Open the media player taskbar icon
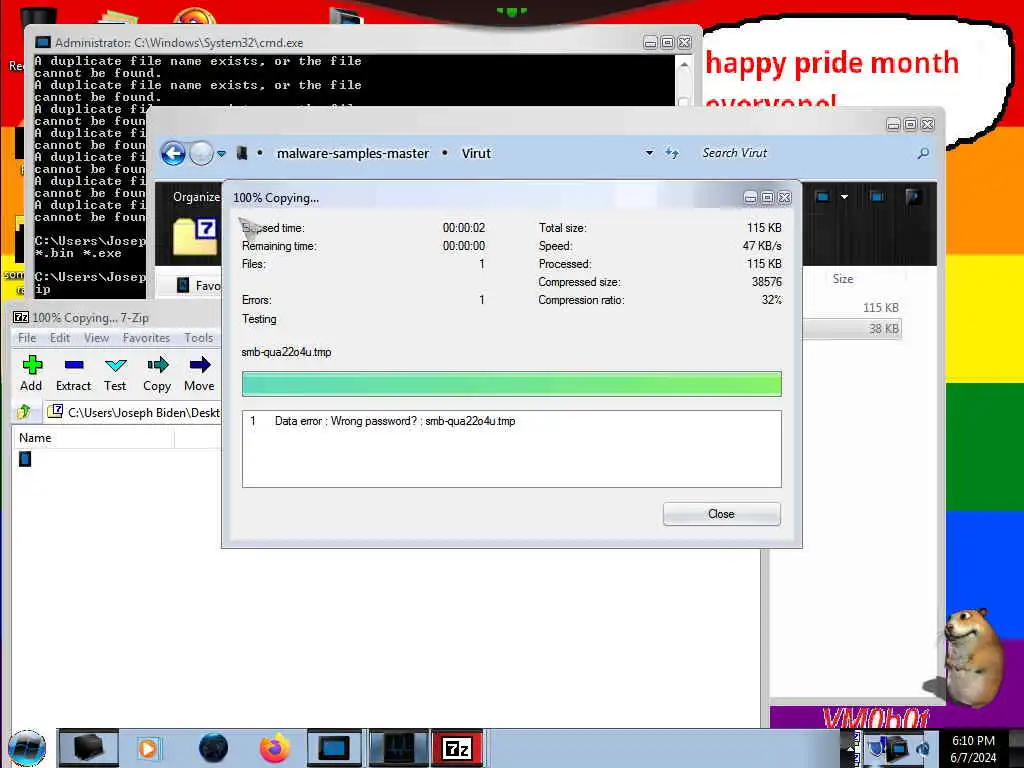Image resolution: width=1024 pixels, height=768 pixels. (148, 748)
